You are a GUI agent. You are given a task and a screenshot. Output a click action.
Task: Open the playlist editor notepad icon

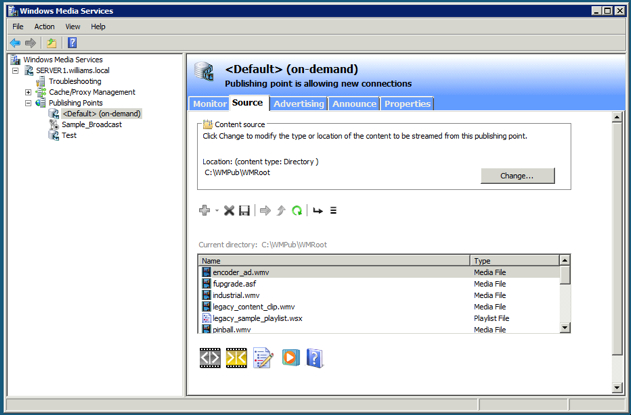[x=263, y=358]
